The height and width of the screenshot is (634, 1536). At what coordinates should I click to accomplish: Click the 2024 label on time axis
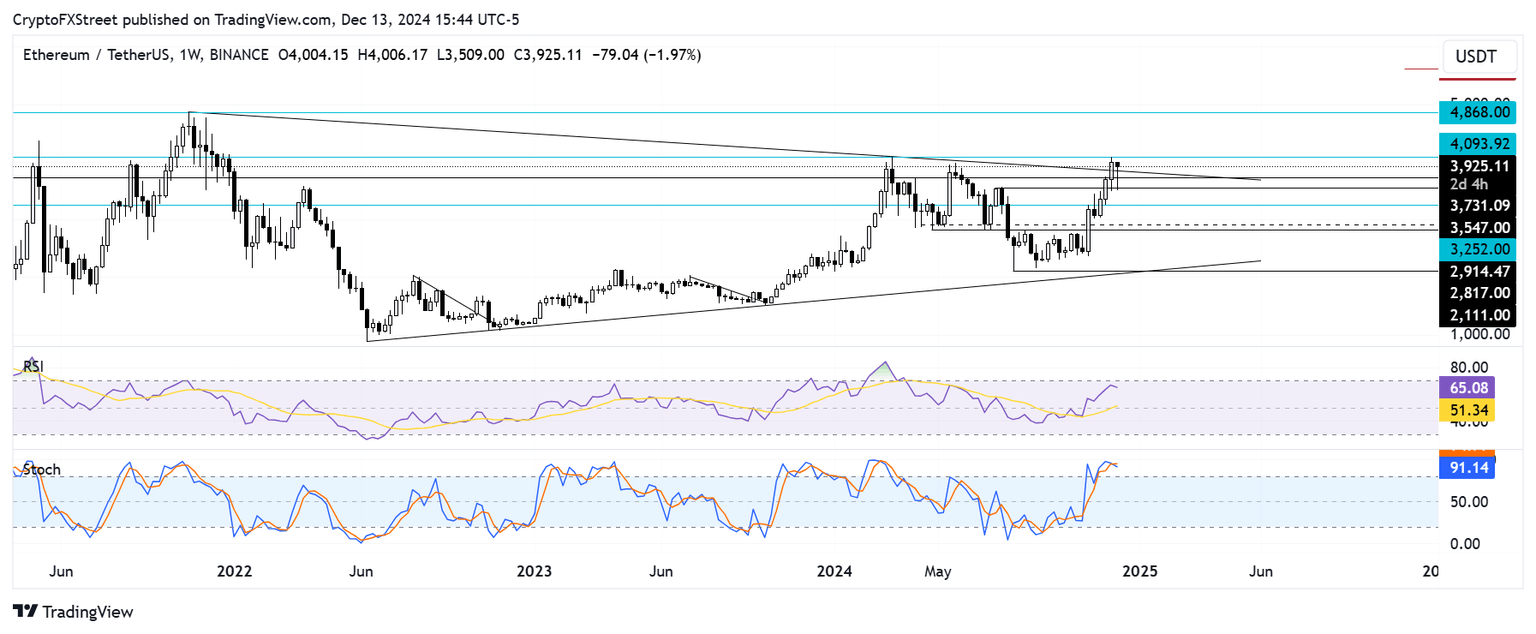pyautogui.click(x=834, y=572)
